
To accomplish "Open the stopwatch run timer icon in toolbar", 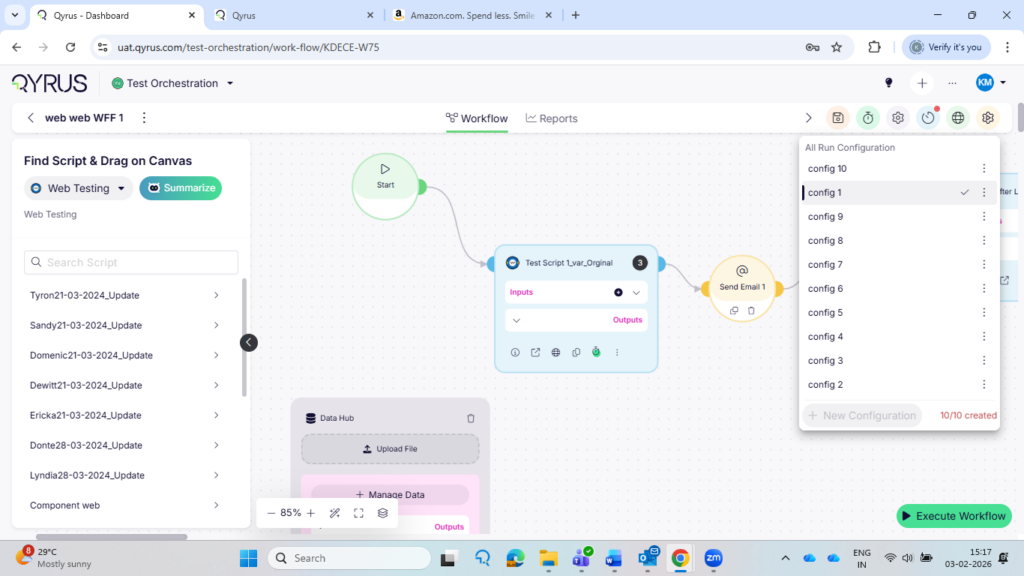I will point(868,117).
